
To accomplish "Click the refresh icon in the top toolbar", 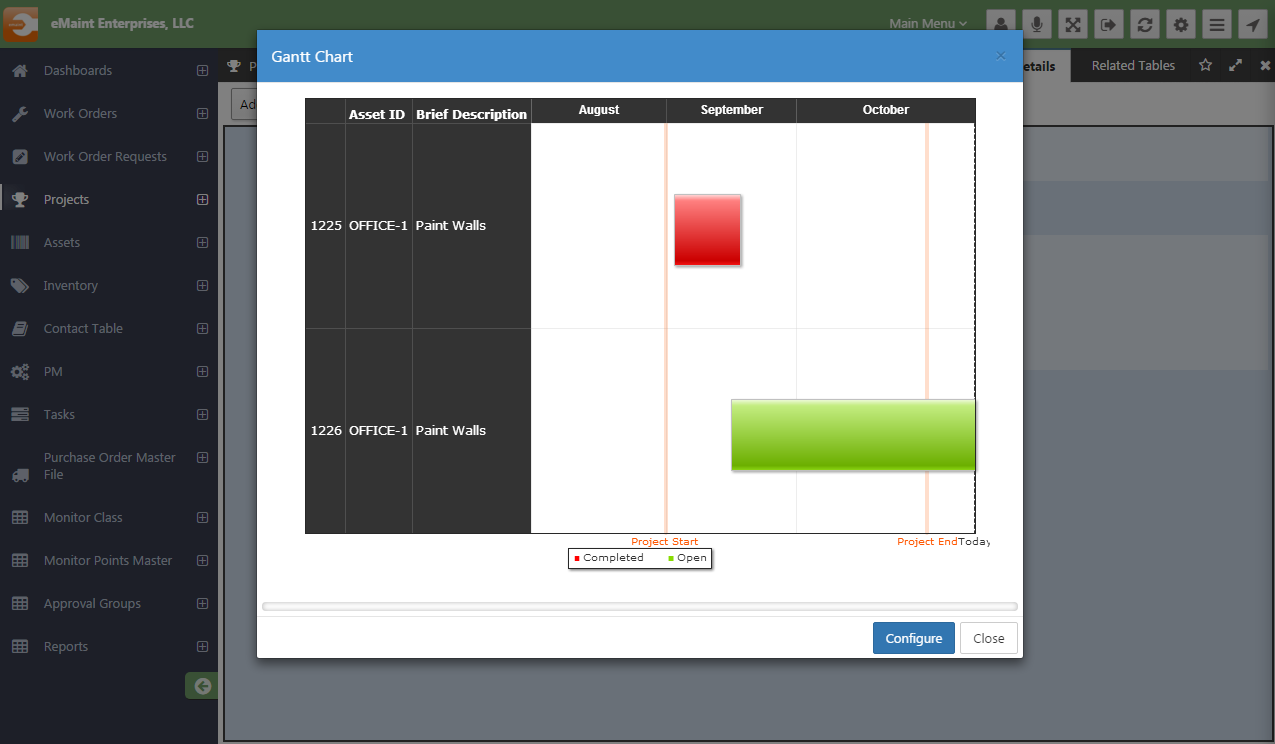I will point(1144,24).
